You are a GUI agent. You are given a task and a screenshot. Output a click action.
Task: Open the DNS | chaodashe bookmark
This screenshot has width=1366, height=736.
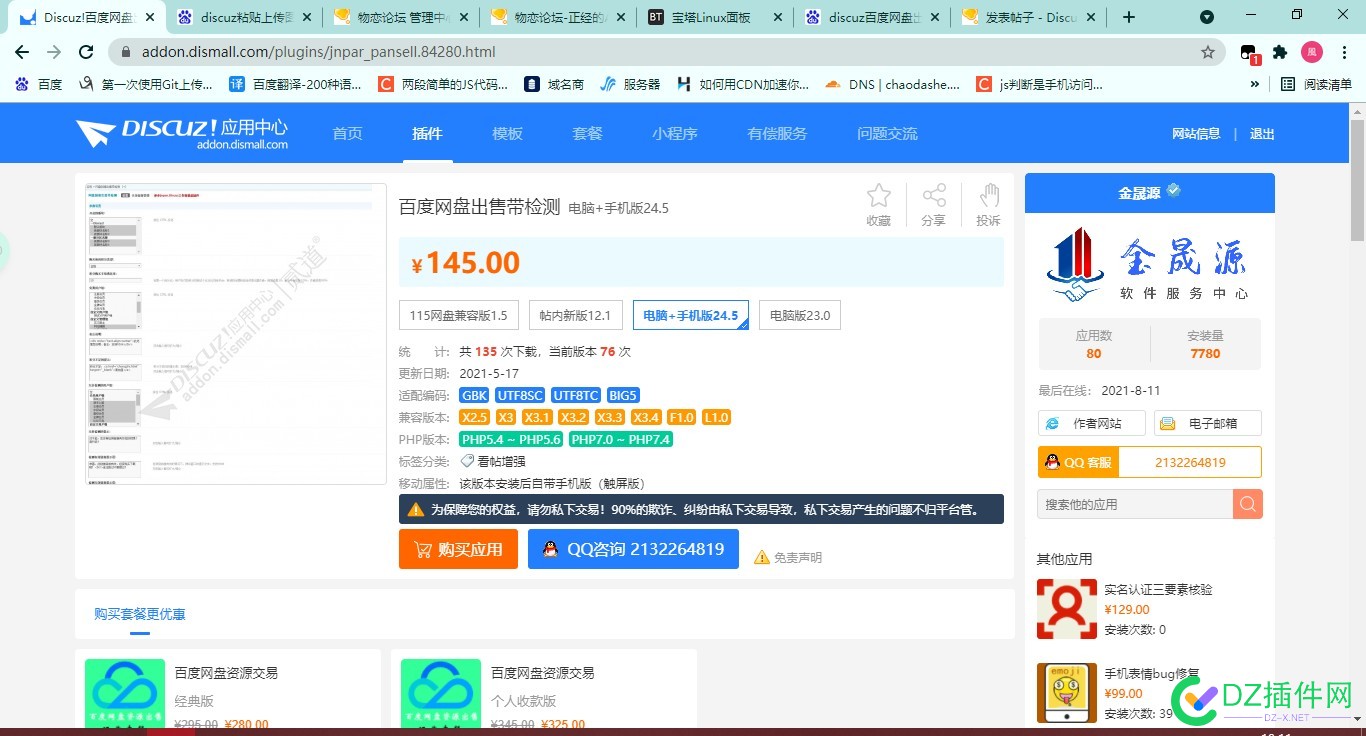pyautogui.click(x=892, y=85)
